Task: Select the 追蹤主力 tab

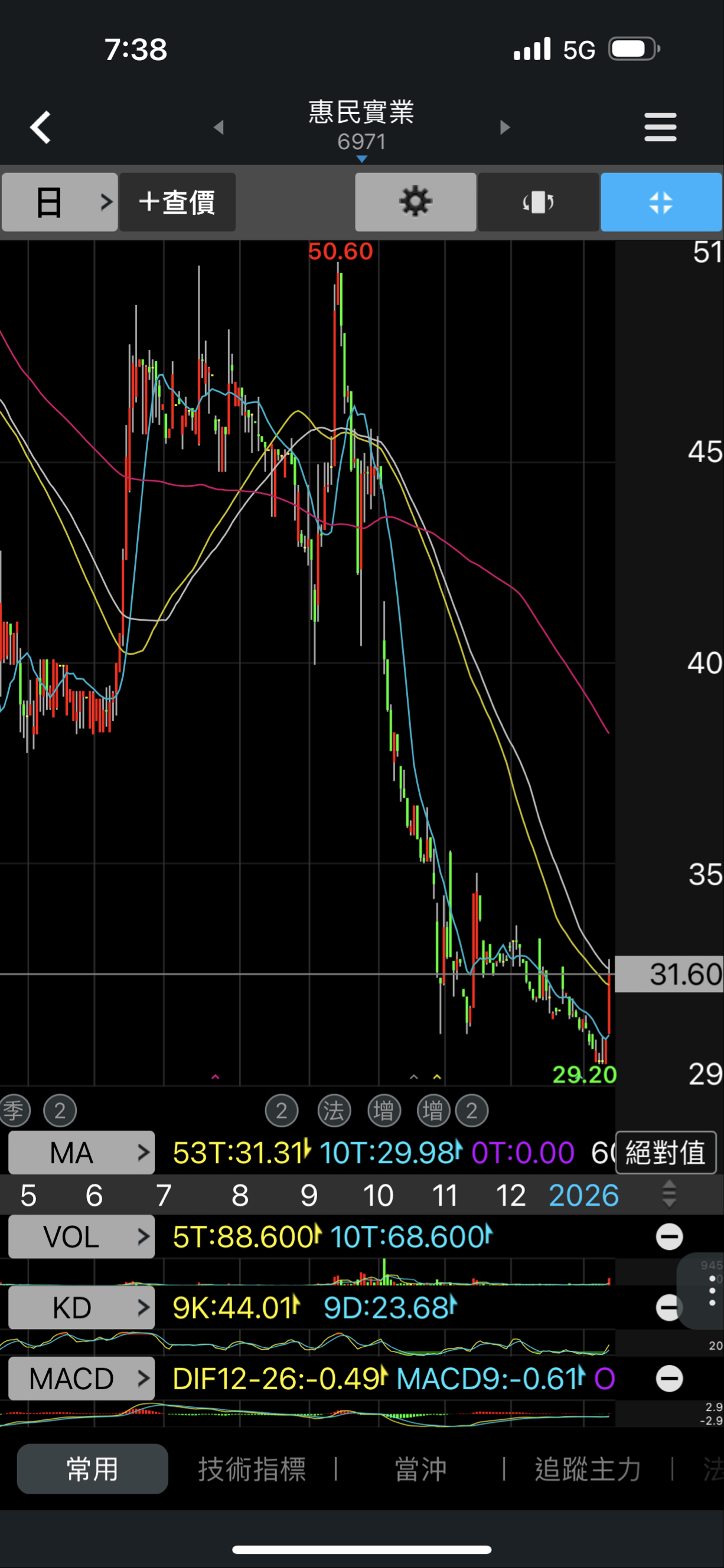Action: 588,1468
